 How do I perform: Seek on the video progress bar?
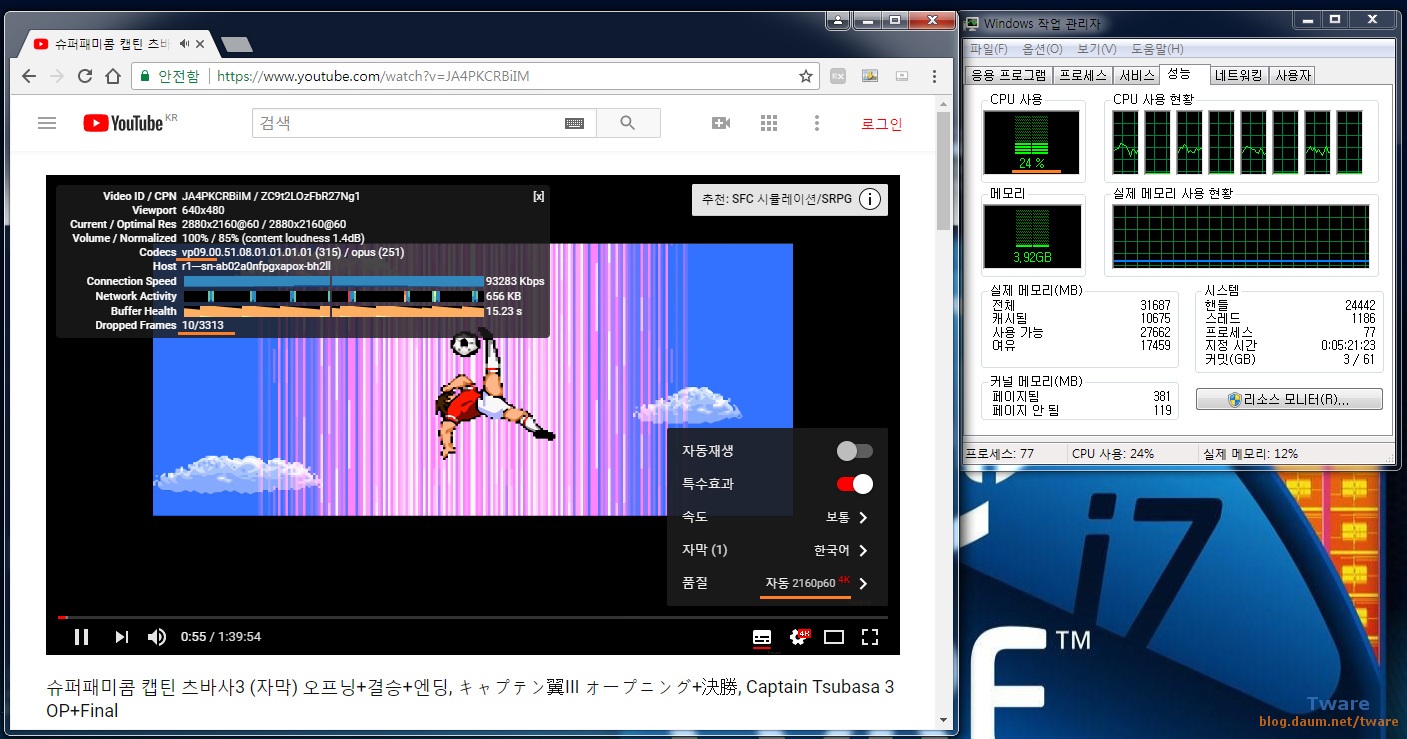pyautogui.click(x=472, y=617)
